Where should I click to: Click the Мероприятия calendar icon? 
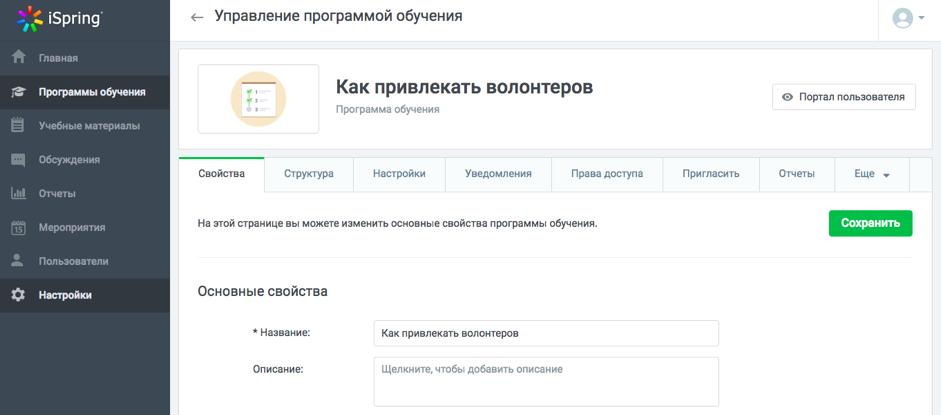[18, 228]
